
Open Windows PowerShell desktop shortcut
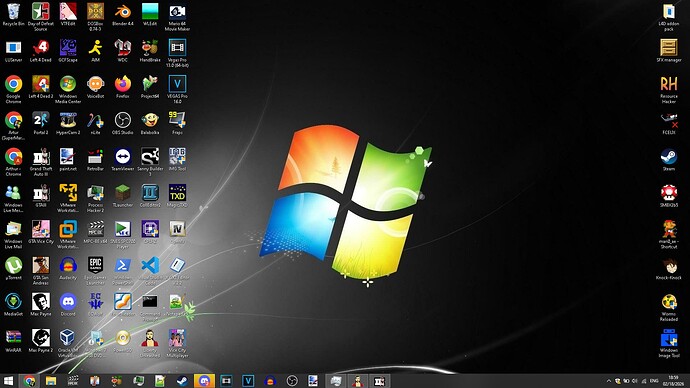coord(123,271)
